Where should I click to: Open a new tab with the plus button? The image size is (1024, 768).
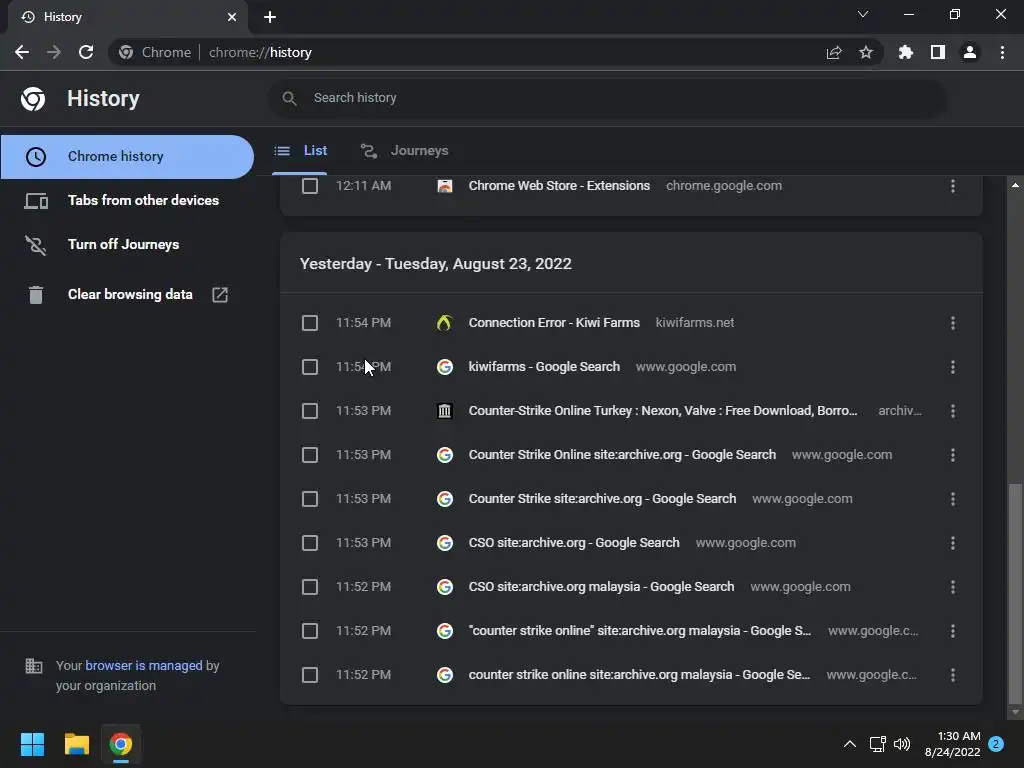(270, 17)
